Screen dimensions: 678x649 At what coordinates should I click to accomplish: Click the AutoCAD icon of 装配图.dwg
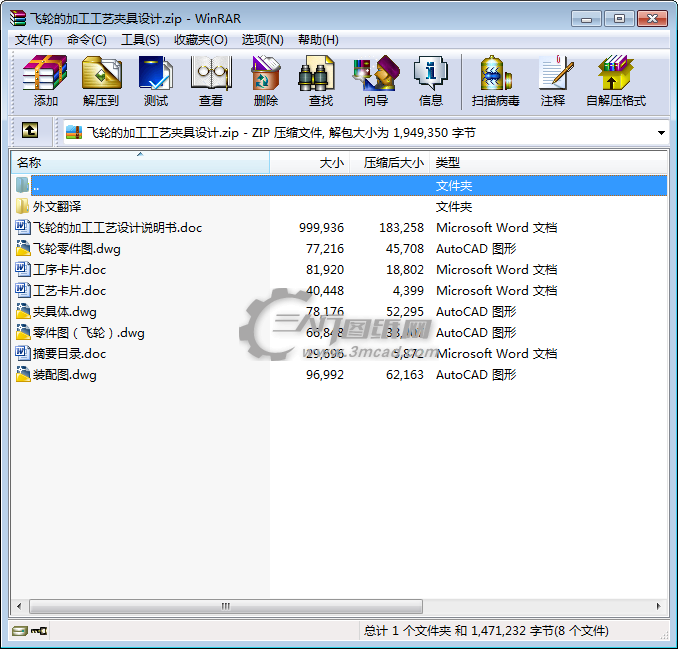(22, 374)
